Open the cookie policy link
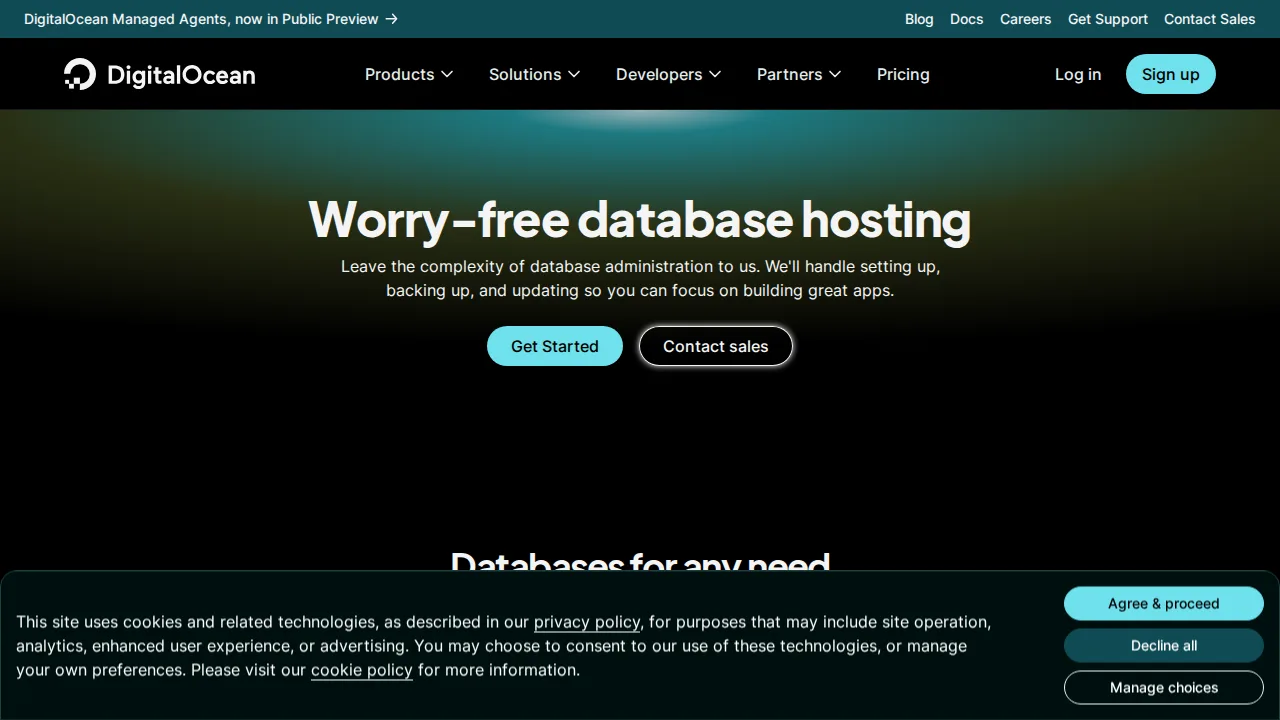Viewport: 1280px width, 720px height. point(362,670)
